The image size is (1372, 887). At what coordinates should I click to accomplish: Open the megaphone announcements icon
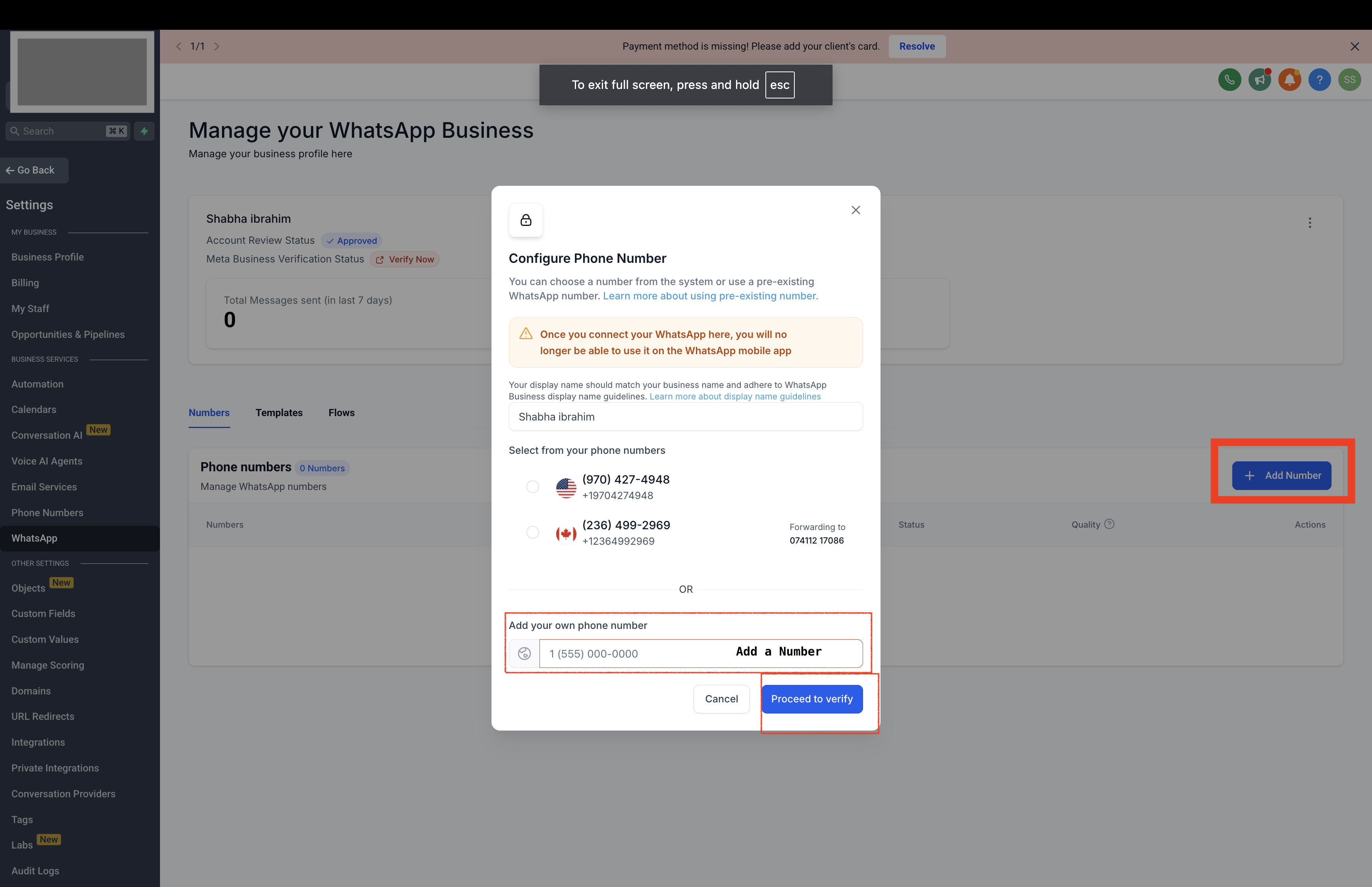(x=1259, y=79)
